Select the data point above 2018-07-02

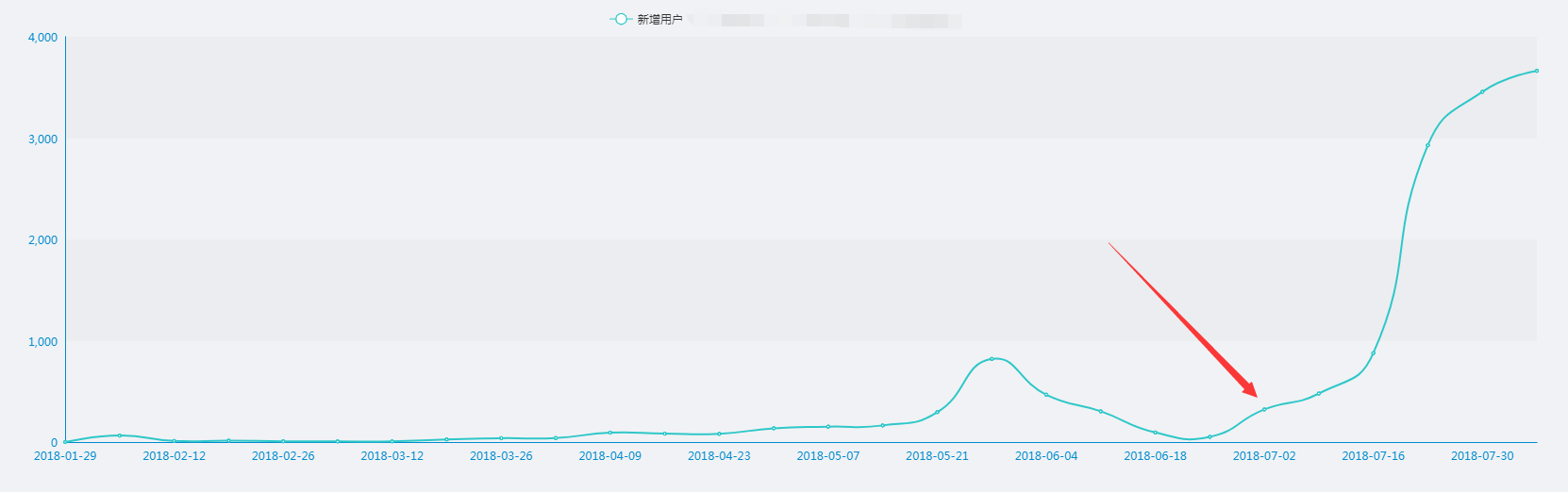1264,409
